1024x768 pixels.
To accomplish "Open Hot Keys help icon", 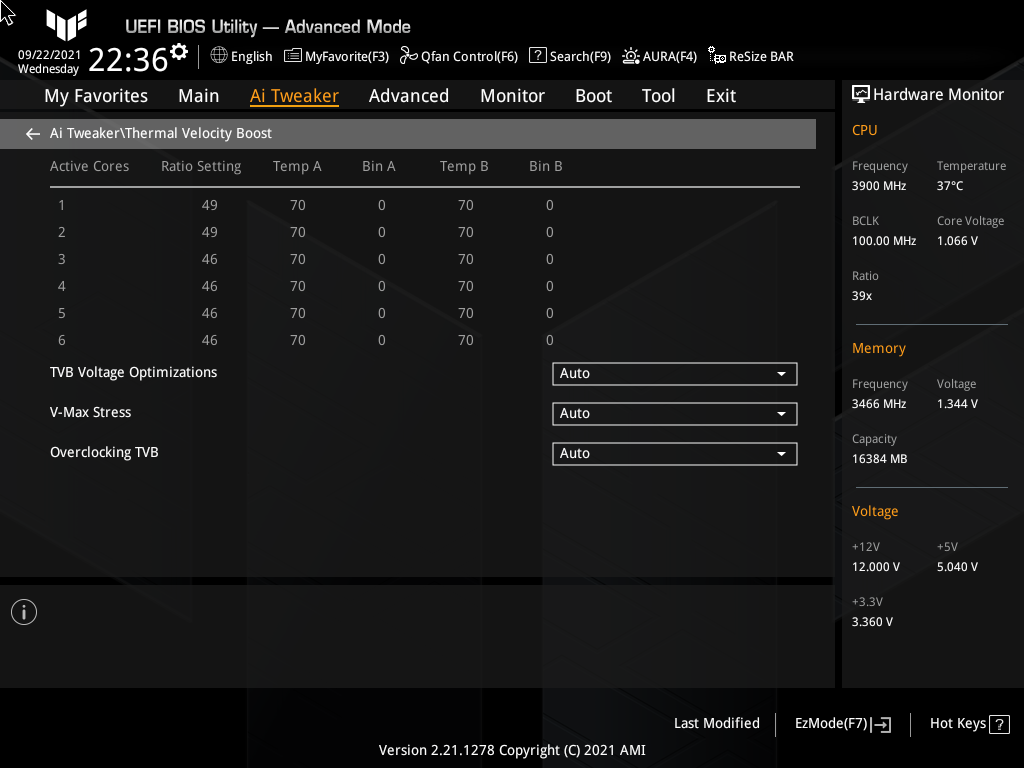I will pos(999,724).
